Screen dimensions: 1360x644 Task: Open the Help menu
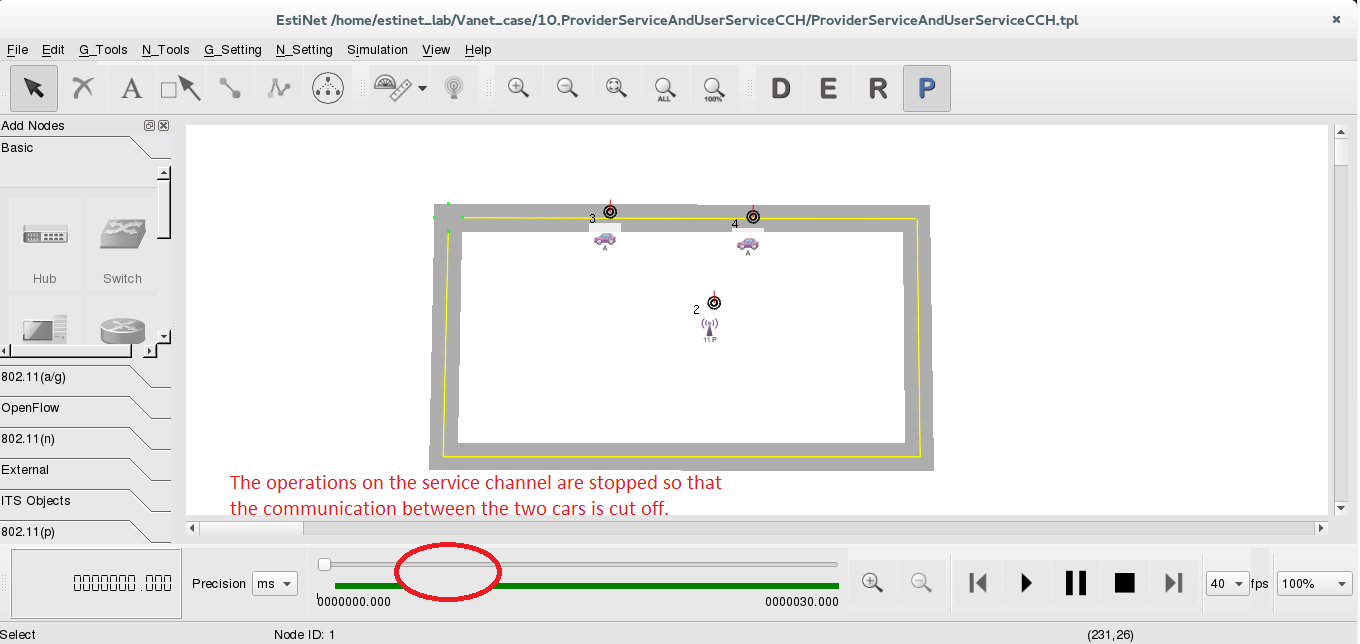pyautogui.click(x=478, y=49)
